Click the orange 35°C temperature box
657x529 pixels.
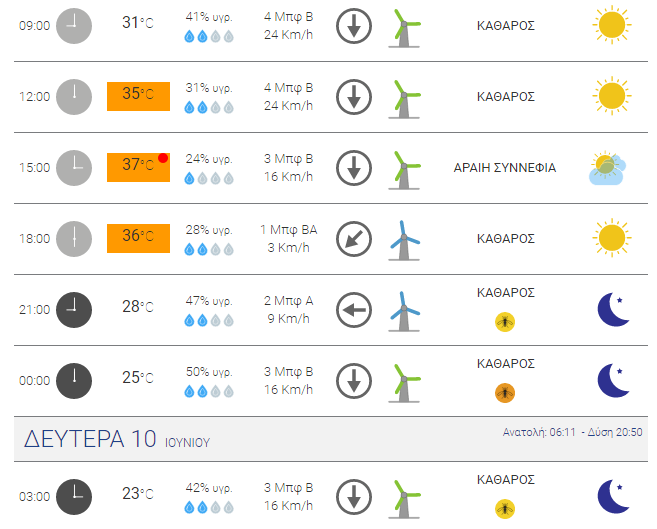tap(138, 96)
